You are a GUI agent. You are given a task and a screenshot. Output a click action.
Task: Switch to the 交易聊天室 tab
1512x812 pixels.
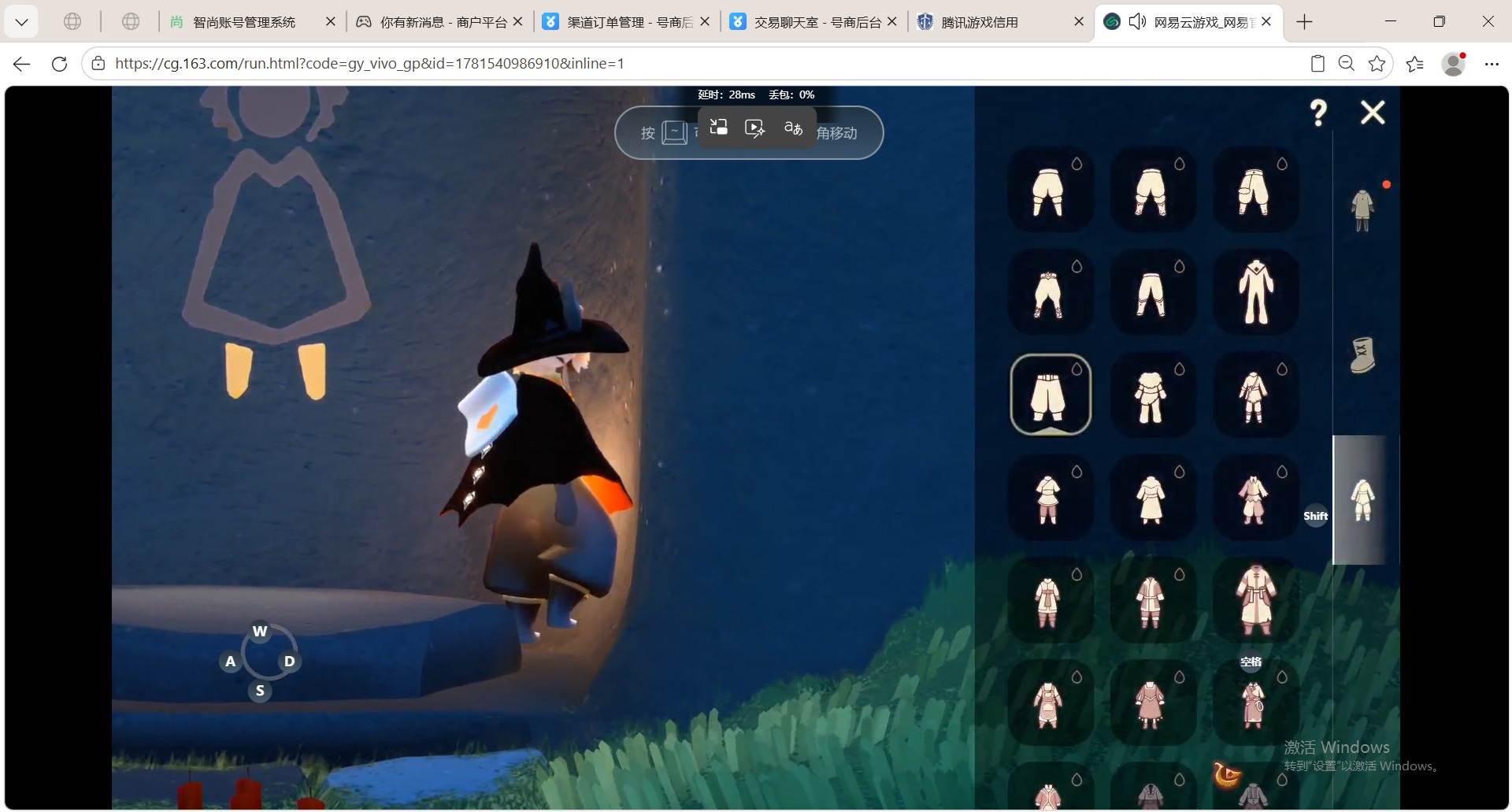click(813, 22)
